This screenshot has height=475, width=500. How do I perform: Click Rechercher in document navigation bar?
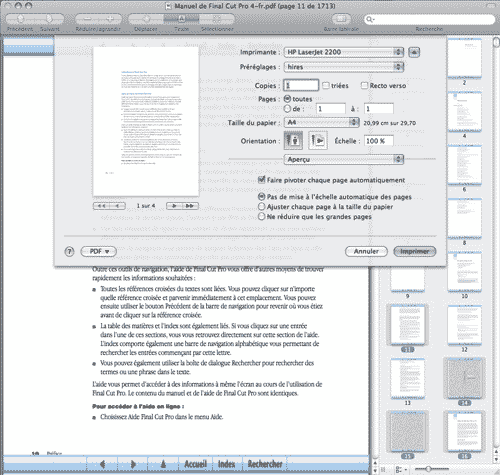pyautogui.click(x=265, y=464)
